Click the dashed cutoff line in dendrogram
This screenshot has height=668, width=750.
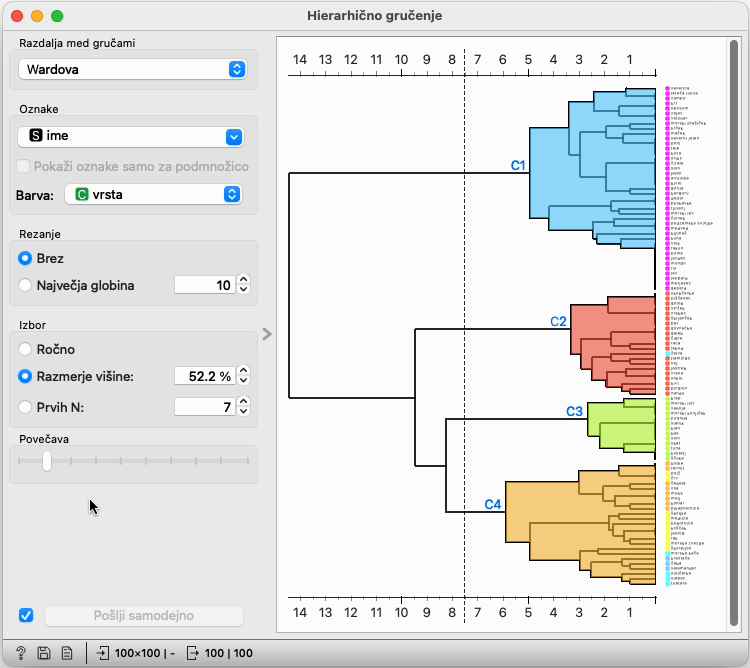[464, 335]
